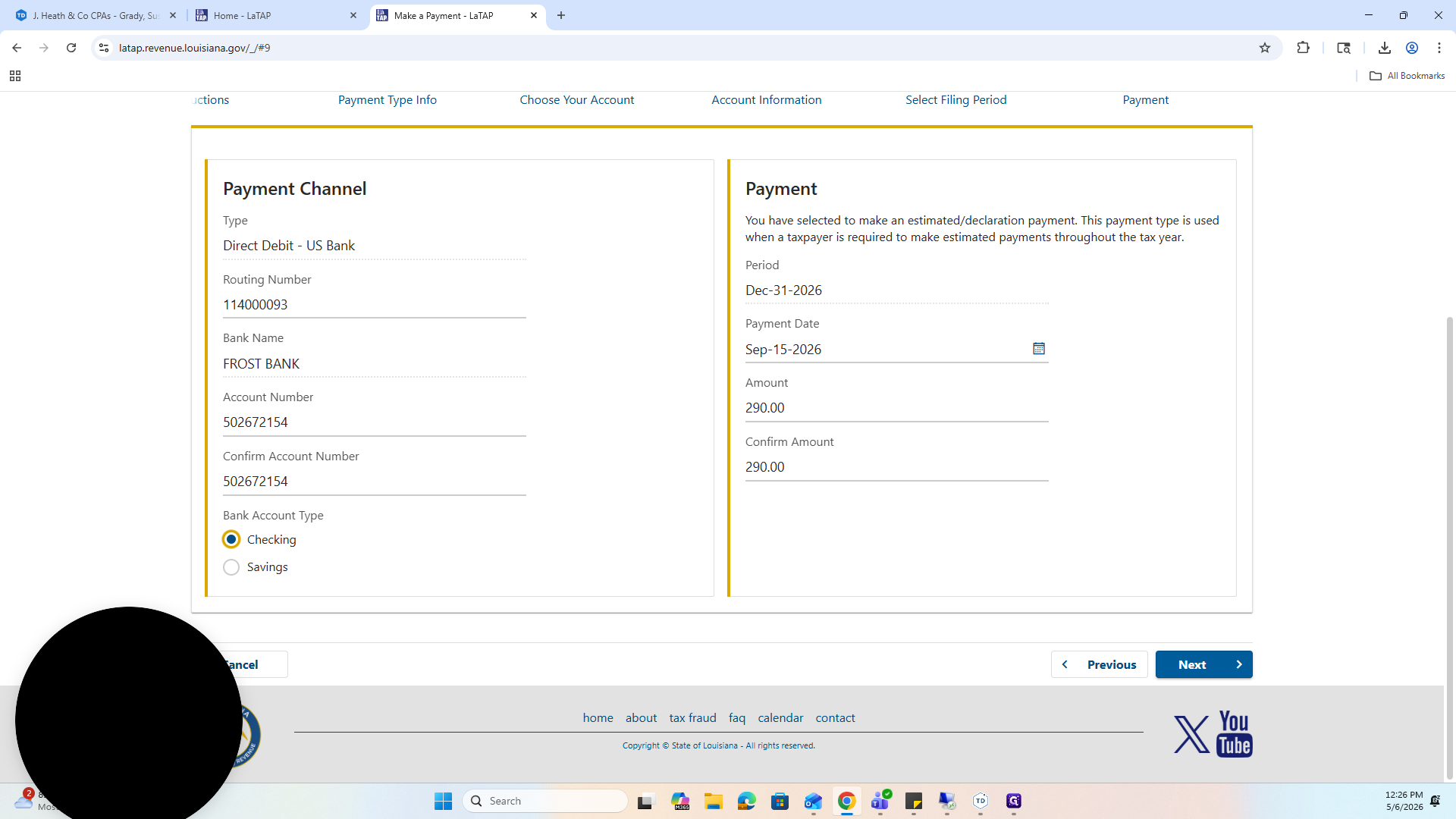
Task: Open a new browser tab
Action: click(x=561, y=15)
